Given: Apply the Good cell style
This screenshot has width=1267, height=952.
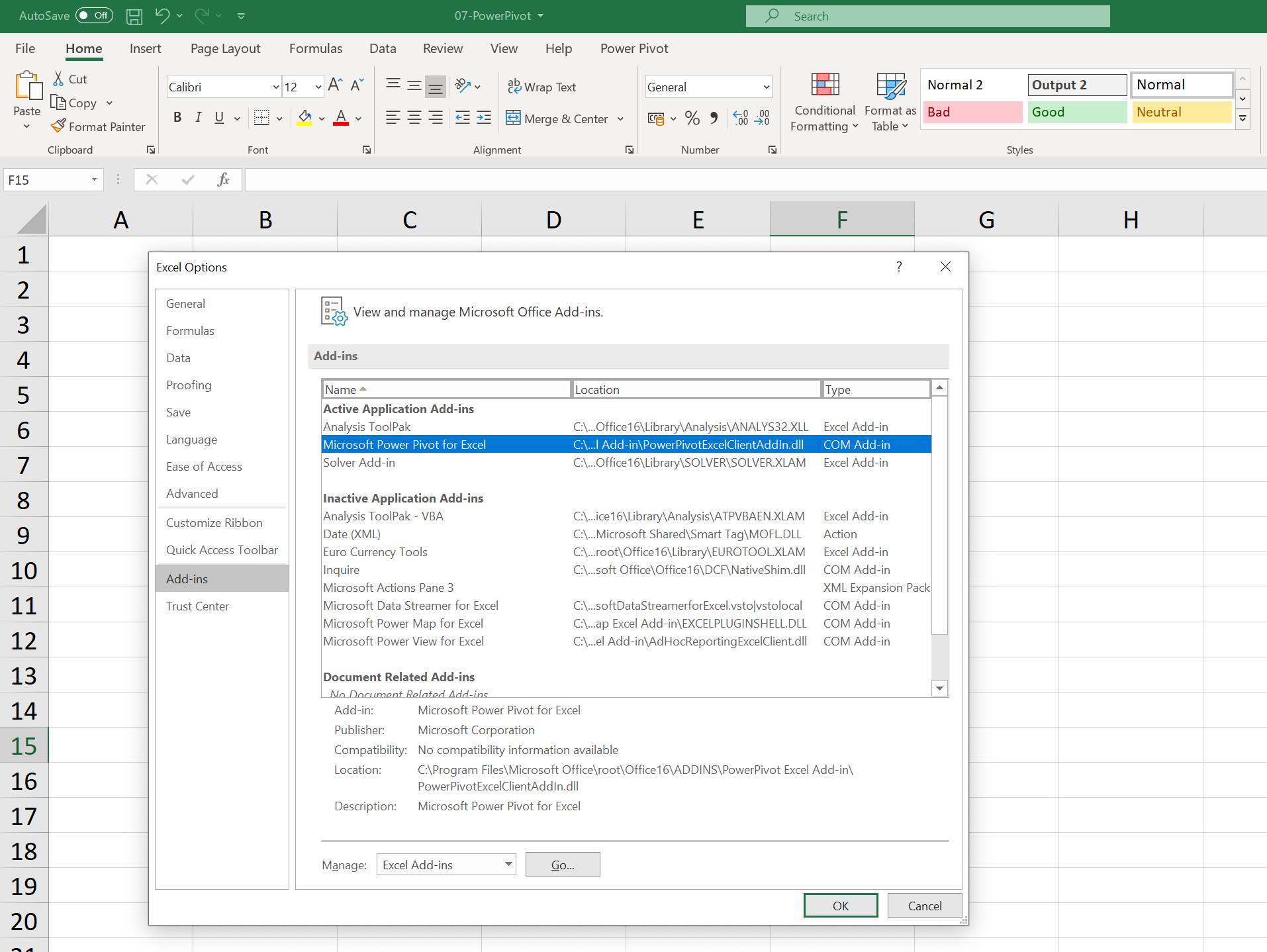Looking at the screenshot, I should point(1077,112).
